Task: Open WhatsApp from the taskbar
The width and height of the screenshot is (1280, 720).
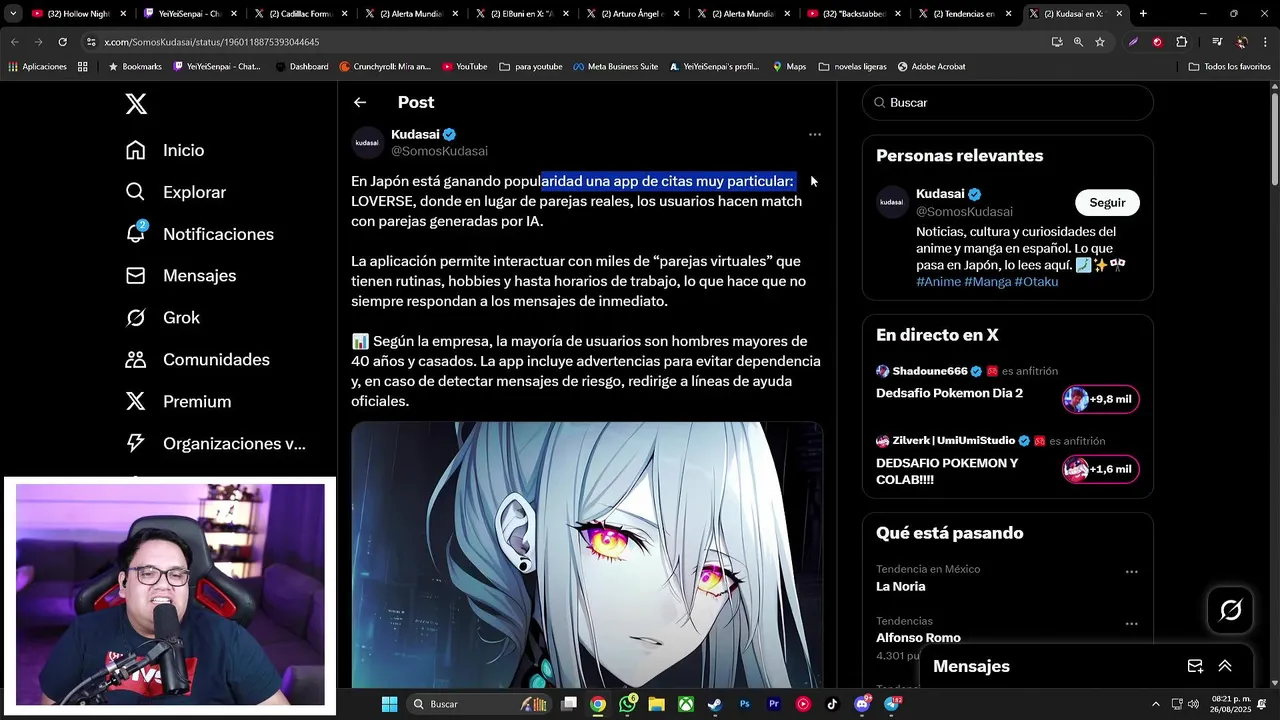Action: [628, 704]
